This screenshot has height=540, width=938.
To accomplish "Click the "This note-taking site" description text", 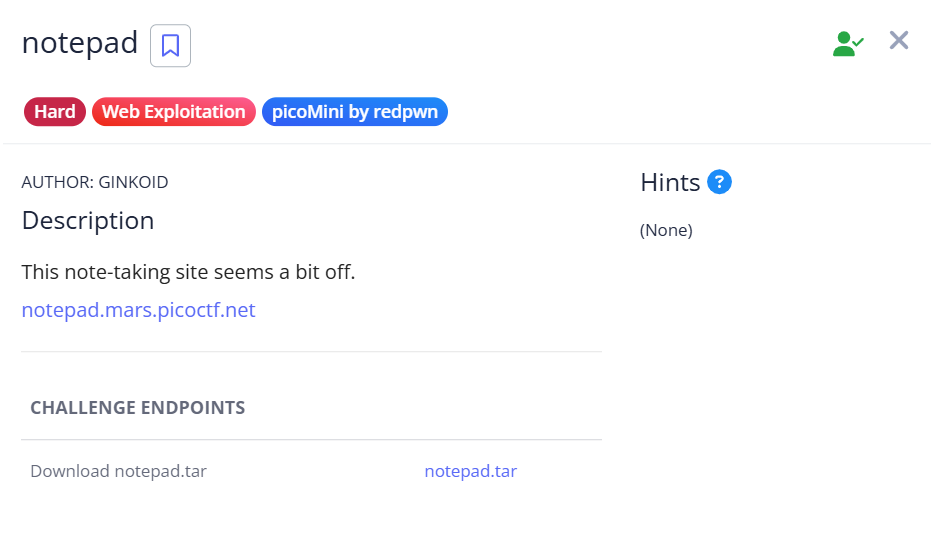I will [x=188, y=272].
